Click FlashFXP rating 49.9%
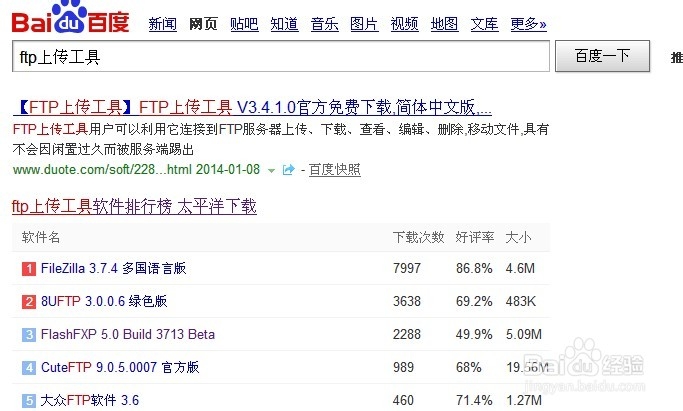Image resolution: width=683 pixels, height=411 pixels. [x=474, y=334]
